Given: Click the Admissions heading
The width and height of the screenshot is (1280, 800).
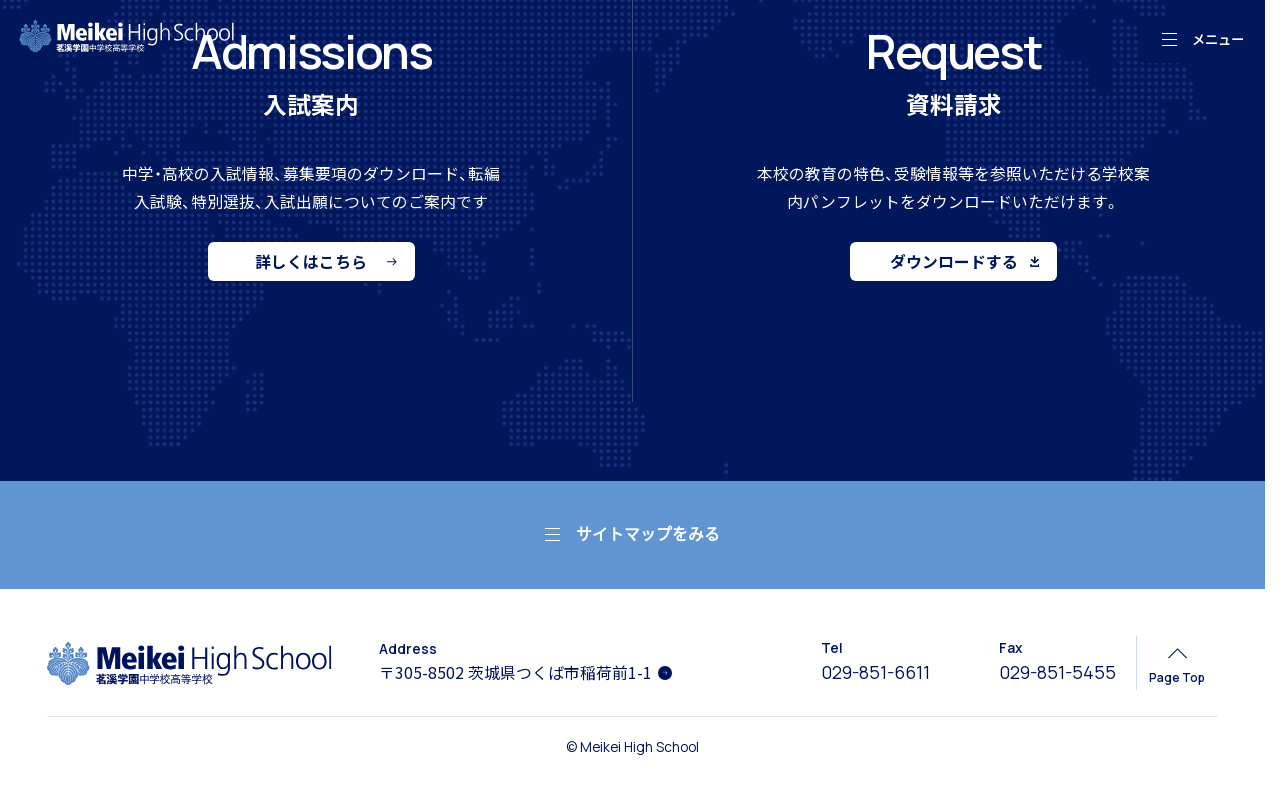Looking at the screenshot, I should coord(311,53).
